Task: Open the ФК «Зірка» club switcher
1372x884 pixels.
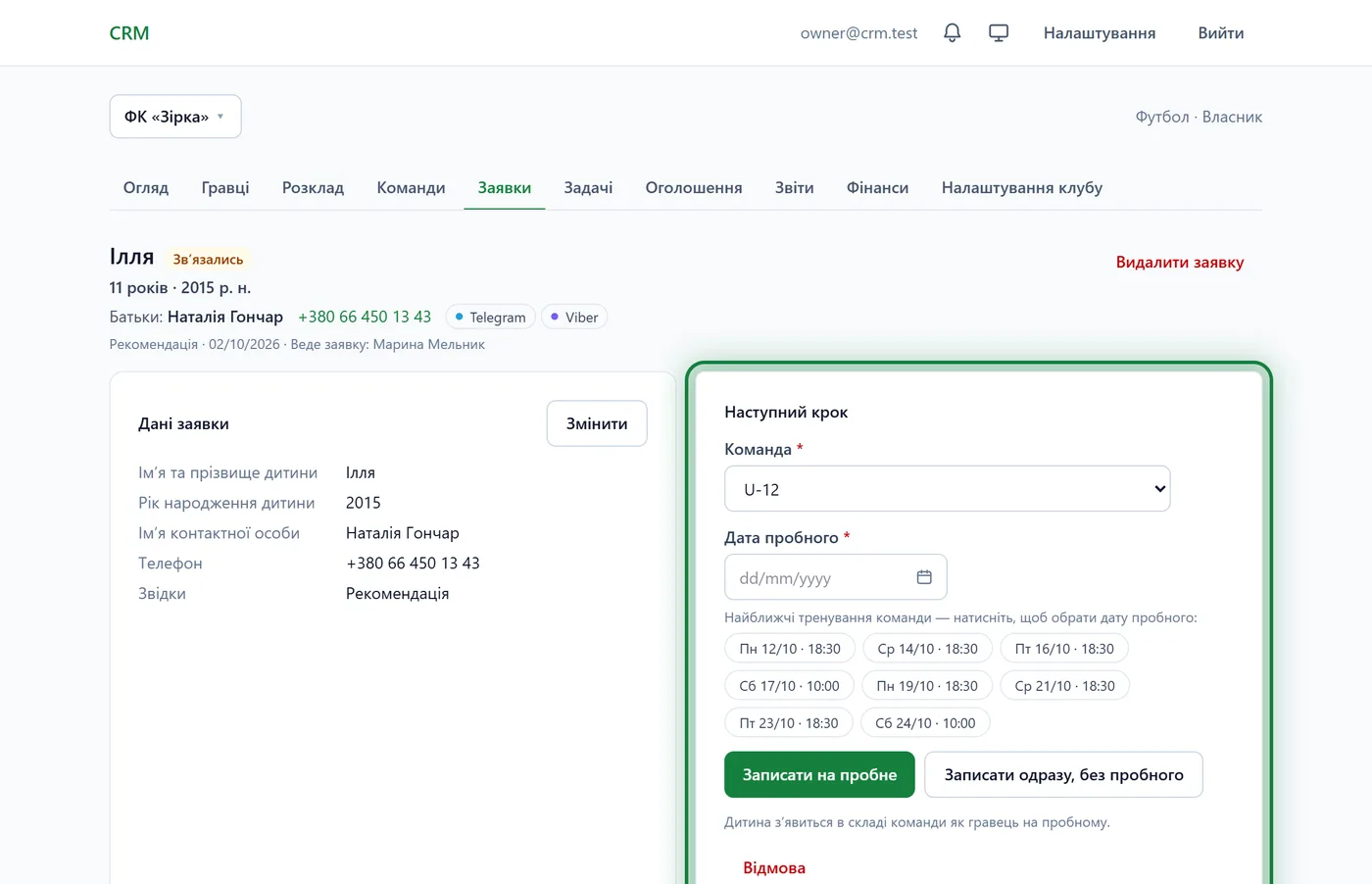Action: point(175,117)
